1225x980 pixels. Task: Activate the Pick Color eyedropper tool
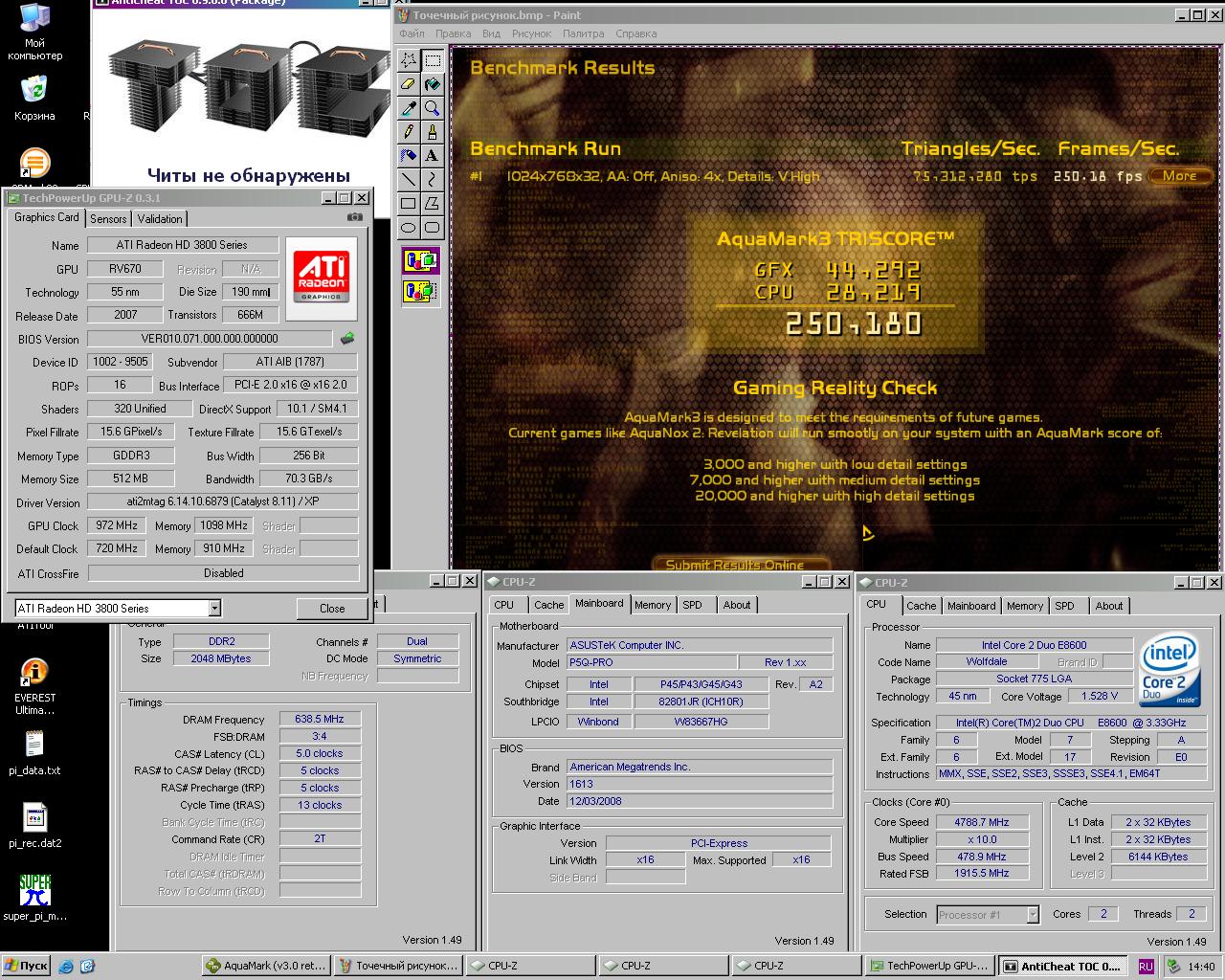(x=409, y=108)
